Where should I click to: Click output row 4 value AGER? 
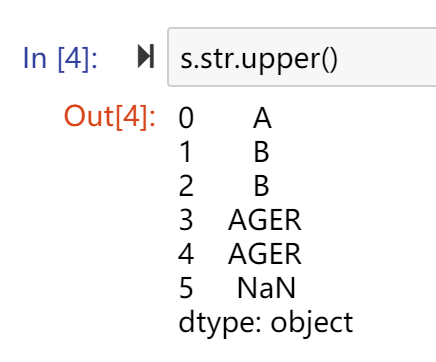pos(265,254)
